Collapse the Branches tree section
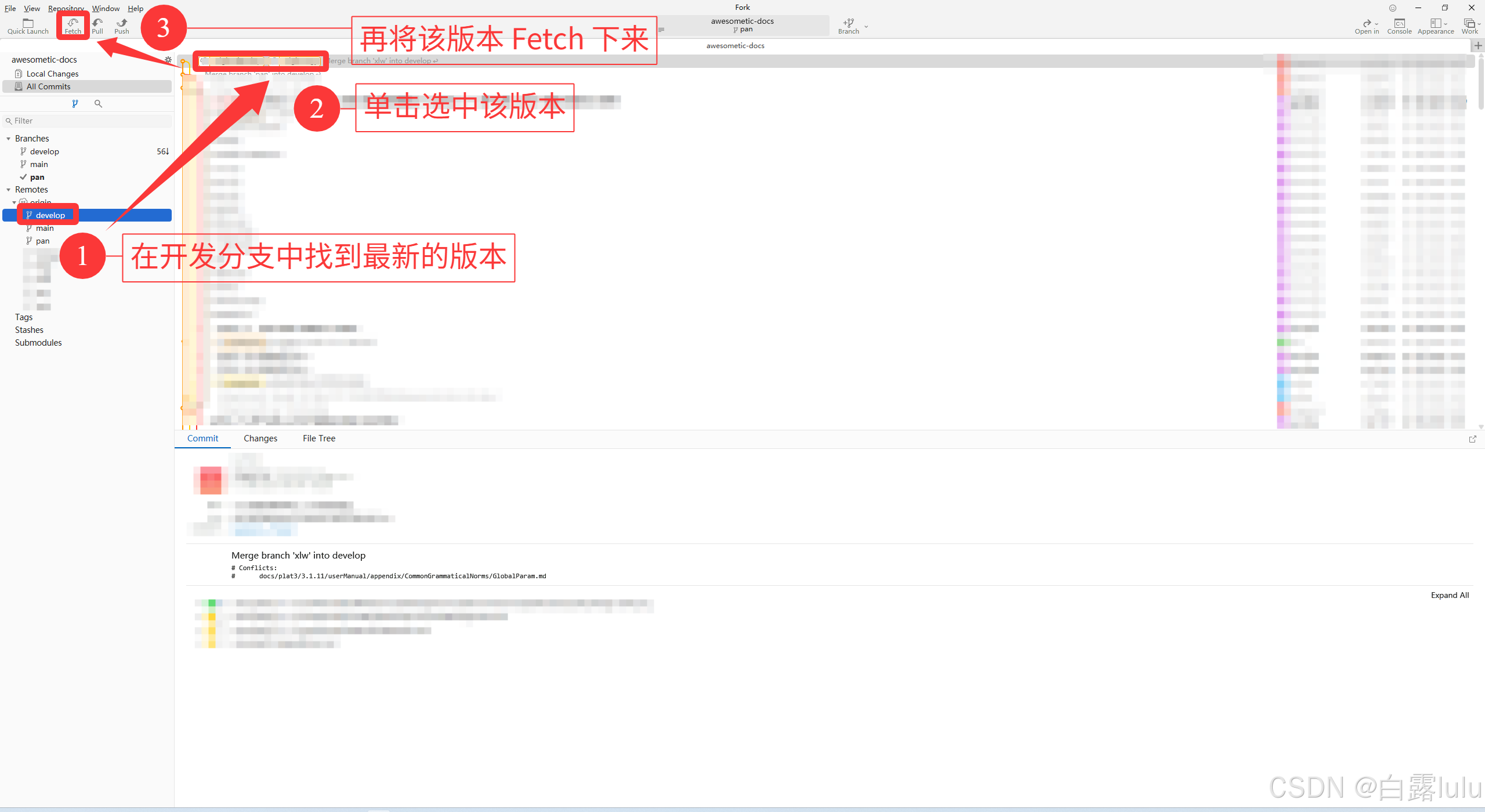 [x=9, y=139]
